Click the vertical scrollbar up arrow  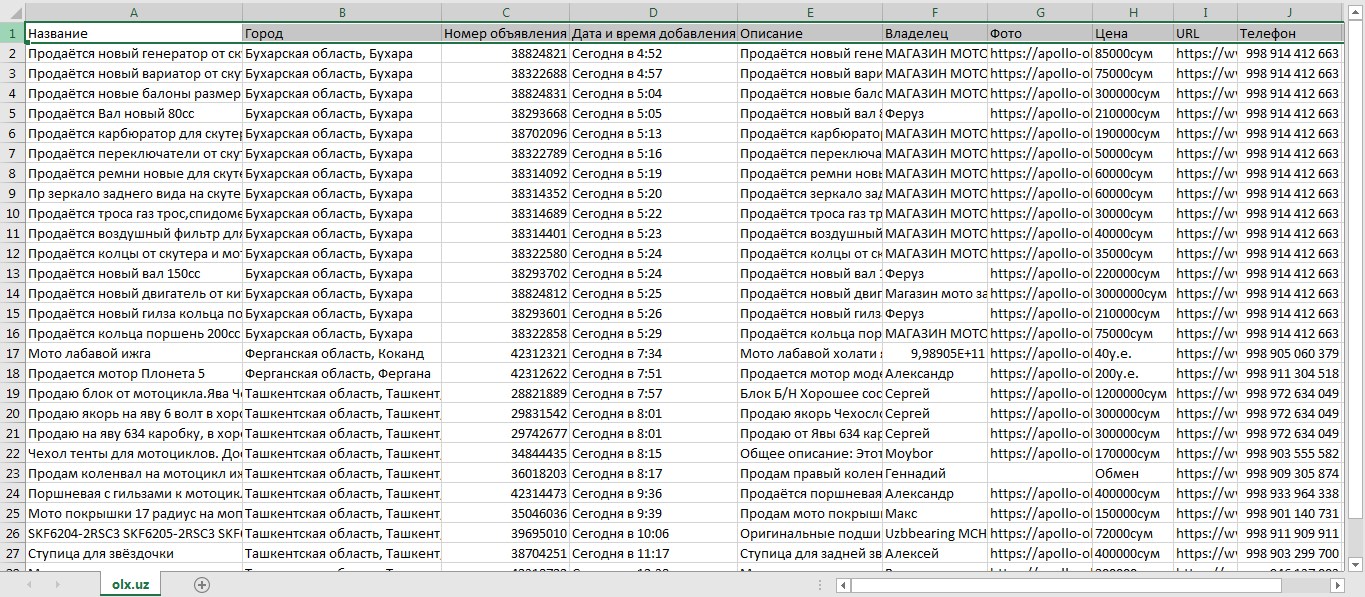1355,32
